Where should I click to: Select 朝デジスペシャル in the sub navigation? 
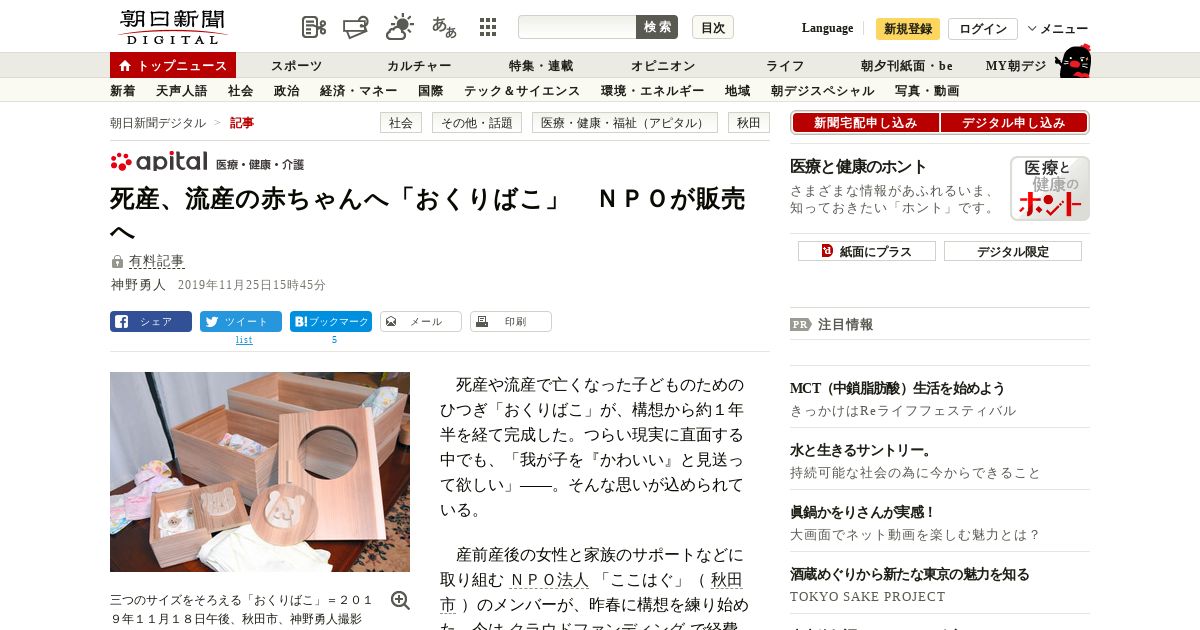(823, 90)
